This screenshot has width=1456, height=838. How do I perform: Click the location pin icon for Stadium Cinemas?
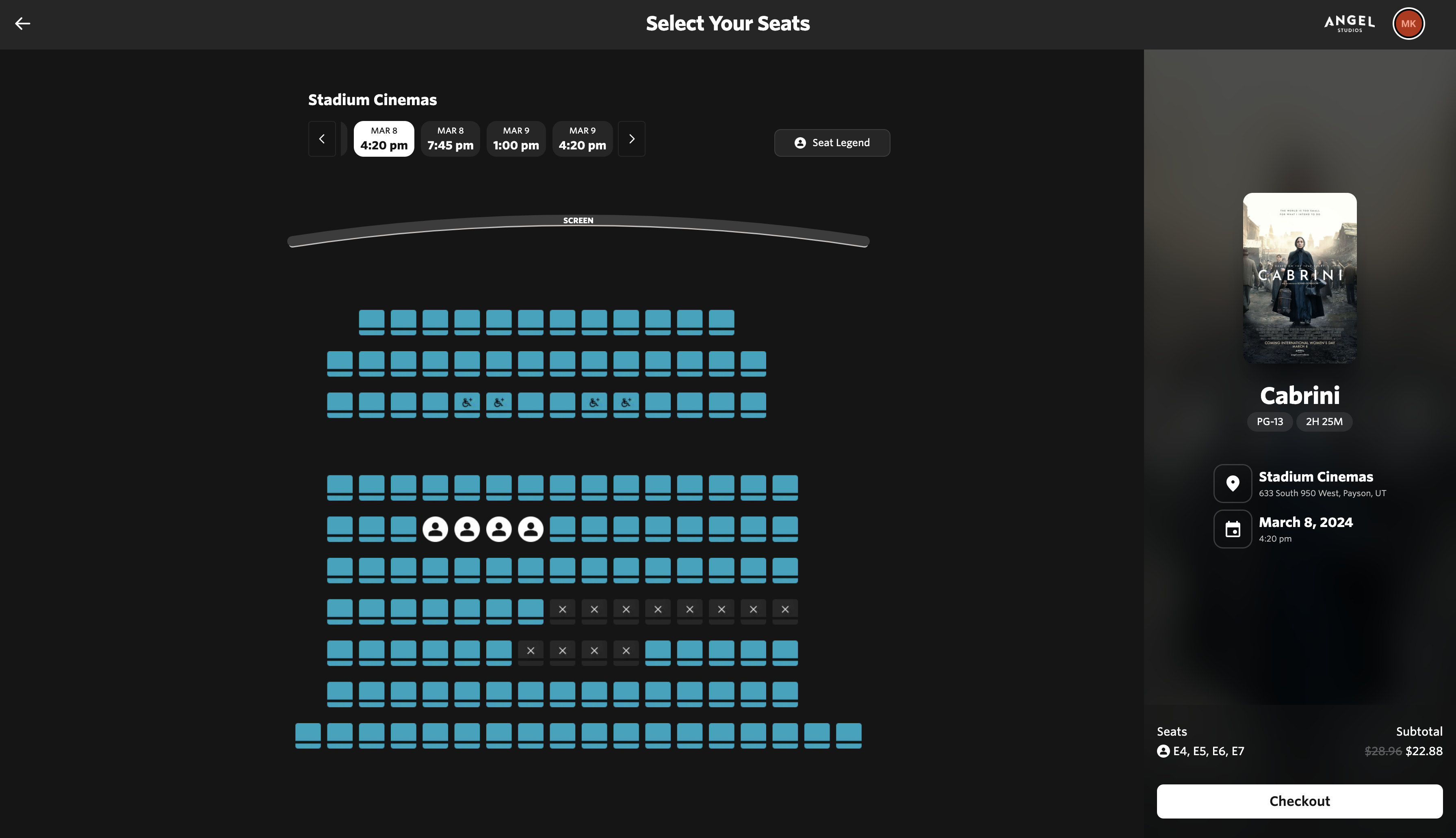[x=1232, y=484]
